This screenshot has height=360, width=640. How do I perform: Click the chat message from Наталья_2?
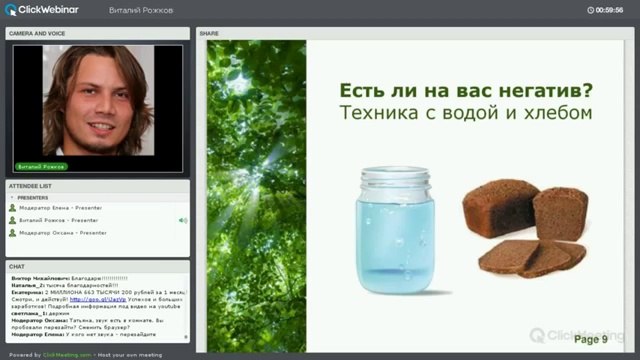coord(65,285)
